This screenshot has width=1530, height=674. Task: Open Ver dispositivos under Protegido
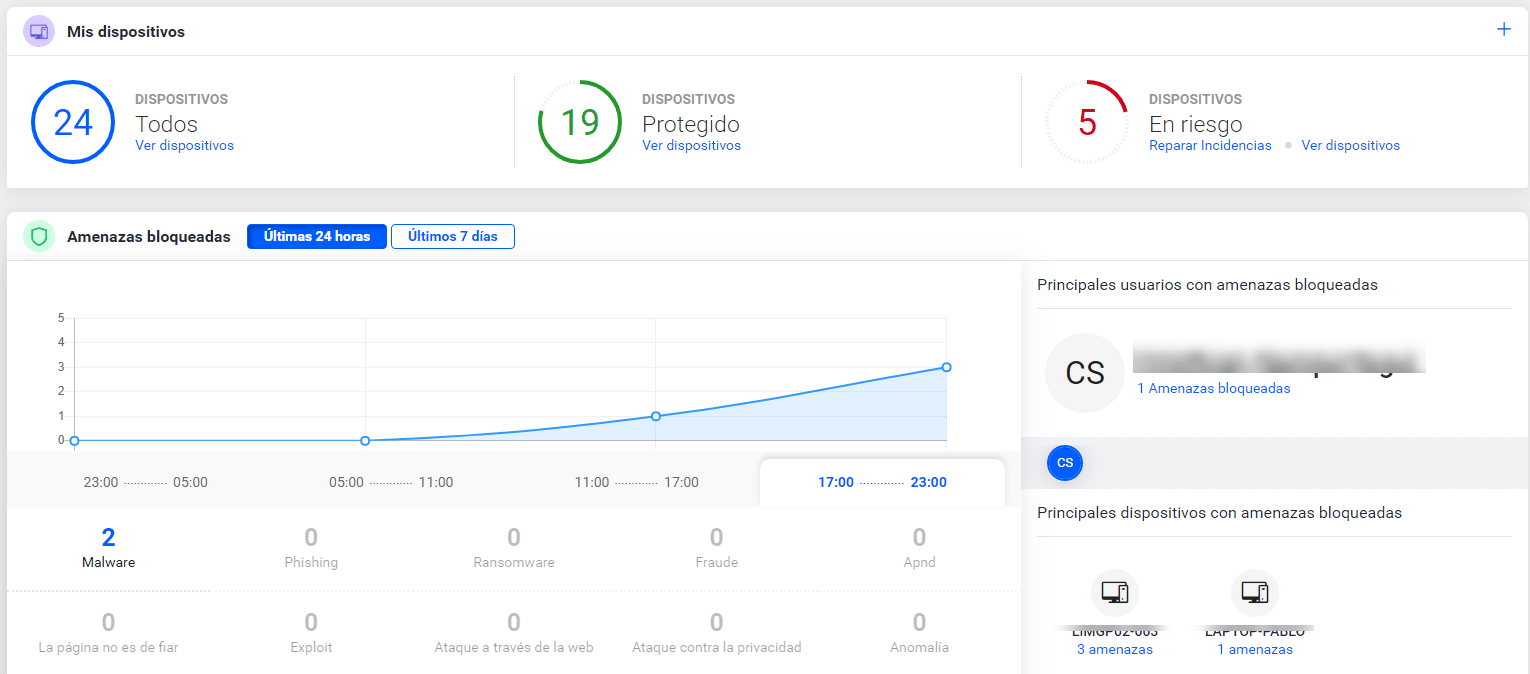691,146
